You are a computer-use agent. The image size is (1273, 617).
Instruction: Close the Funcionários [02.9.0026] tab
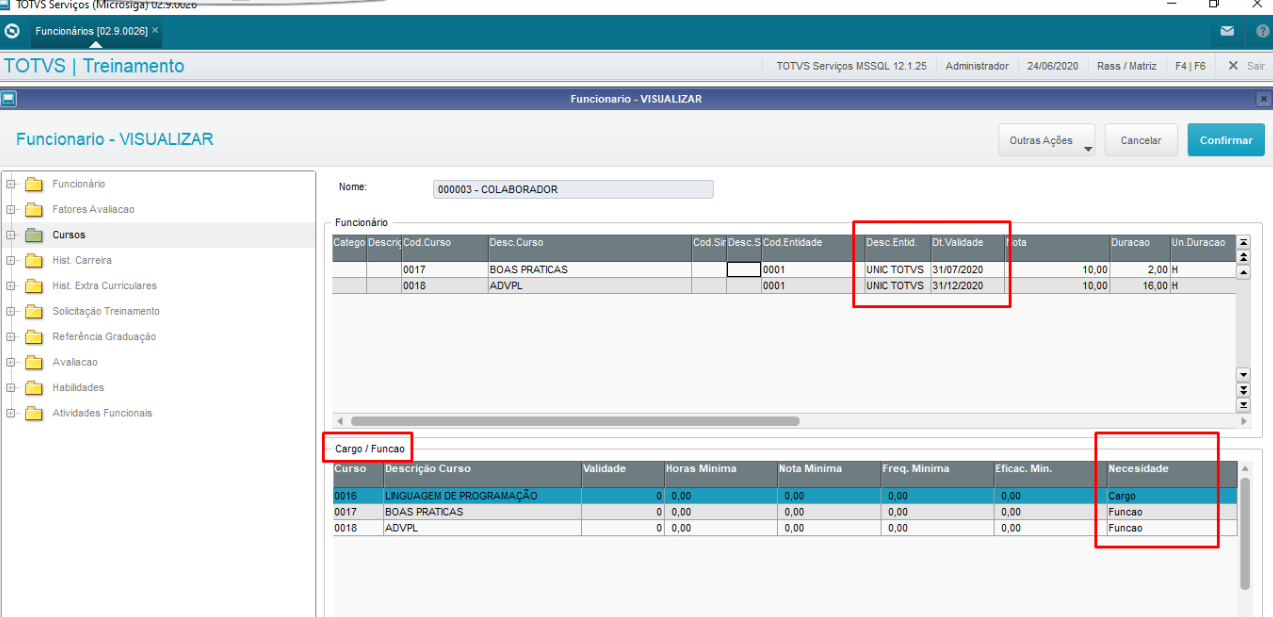[x=155, y=31]
